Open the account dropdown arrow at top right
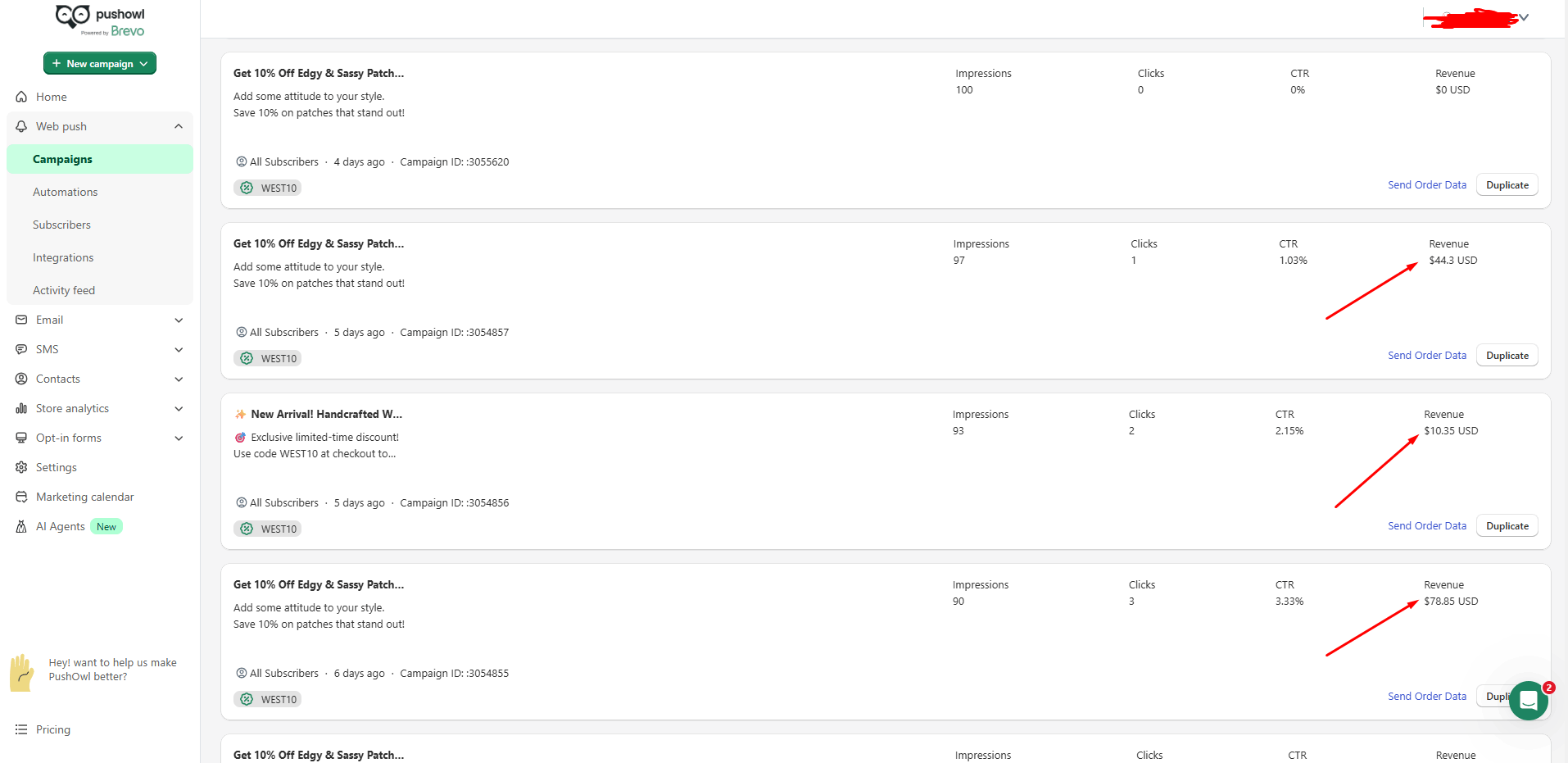Viewport: 1568px width, 763px height. click(x=1524, y=17)
